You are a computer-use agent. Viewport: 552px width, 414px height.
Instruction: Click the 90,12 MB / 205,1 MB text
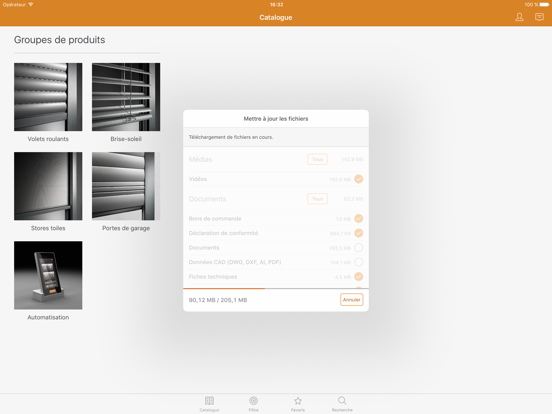click(x=218, y=300)
